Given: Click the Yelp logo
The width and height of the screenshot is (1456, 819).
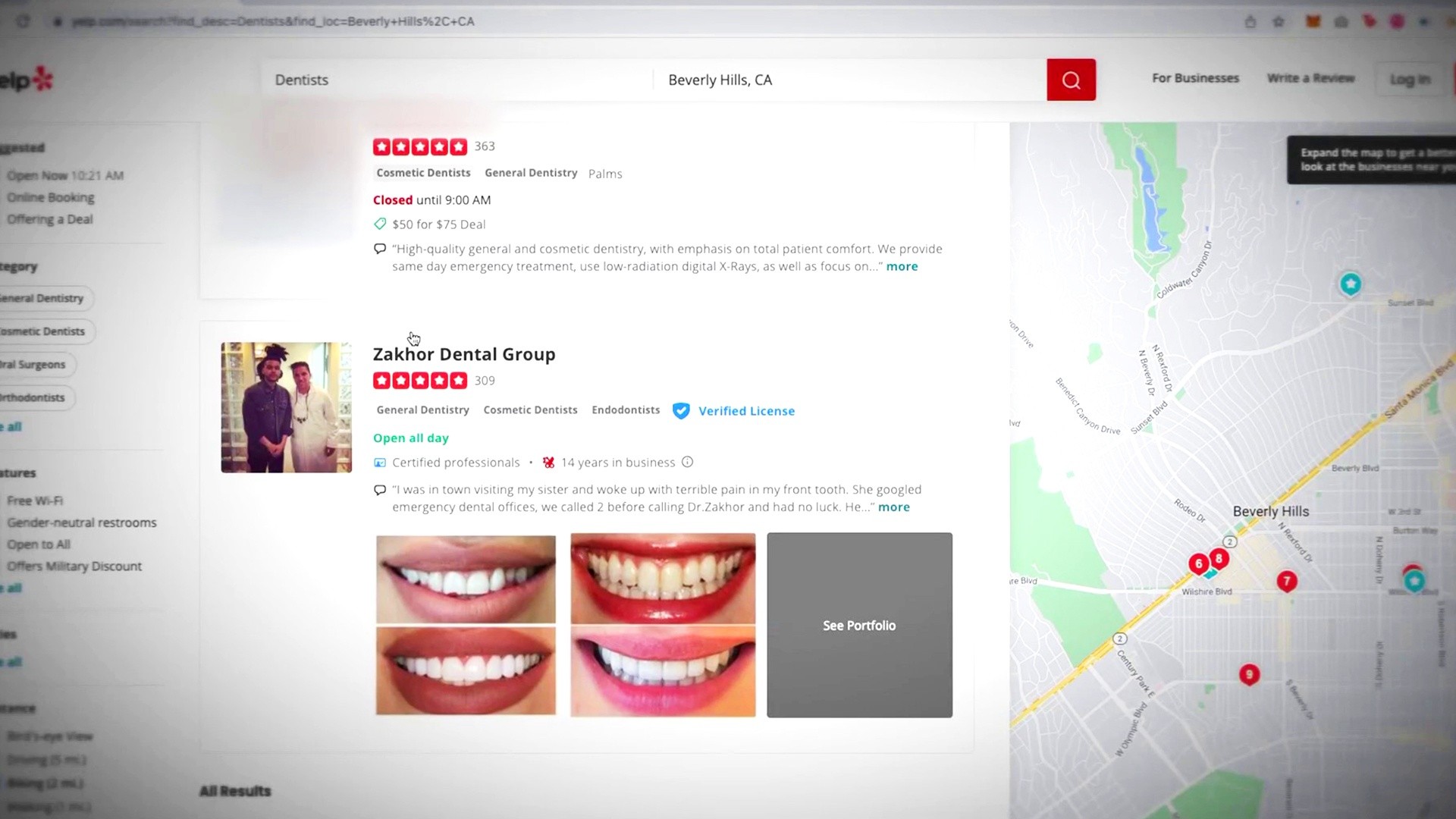Looking at the screenshot, I should [27, 80].
